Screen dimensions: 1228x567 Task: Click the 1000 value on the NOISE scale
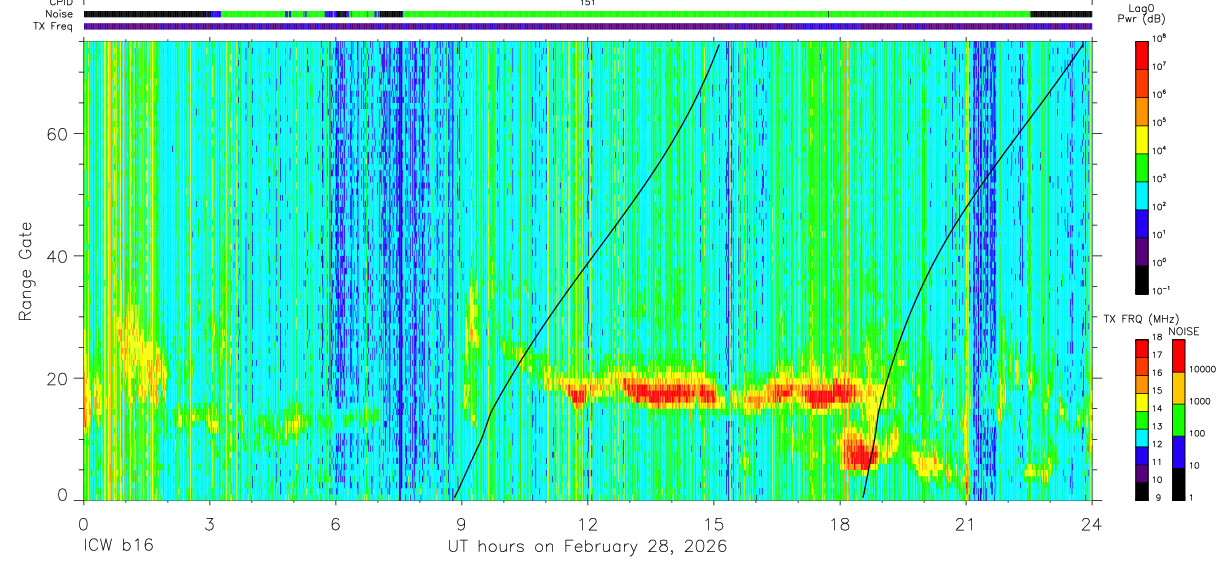point(1200,401)
